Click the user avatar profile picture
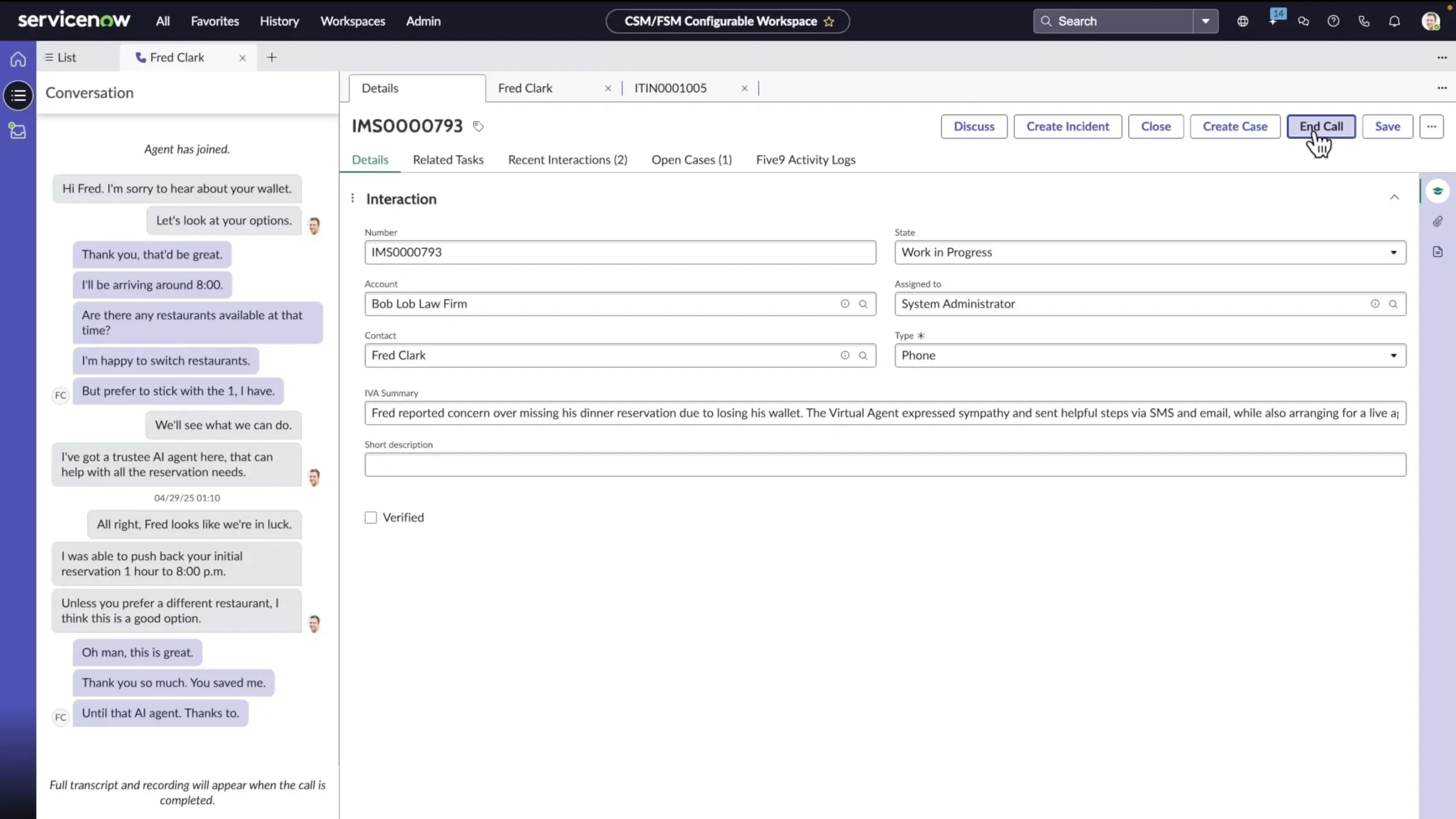 pyautogui.click(x=1432, y=21)
